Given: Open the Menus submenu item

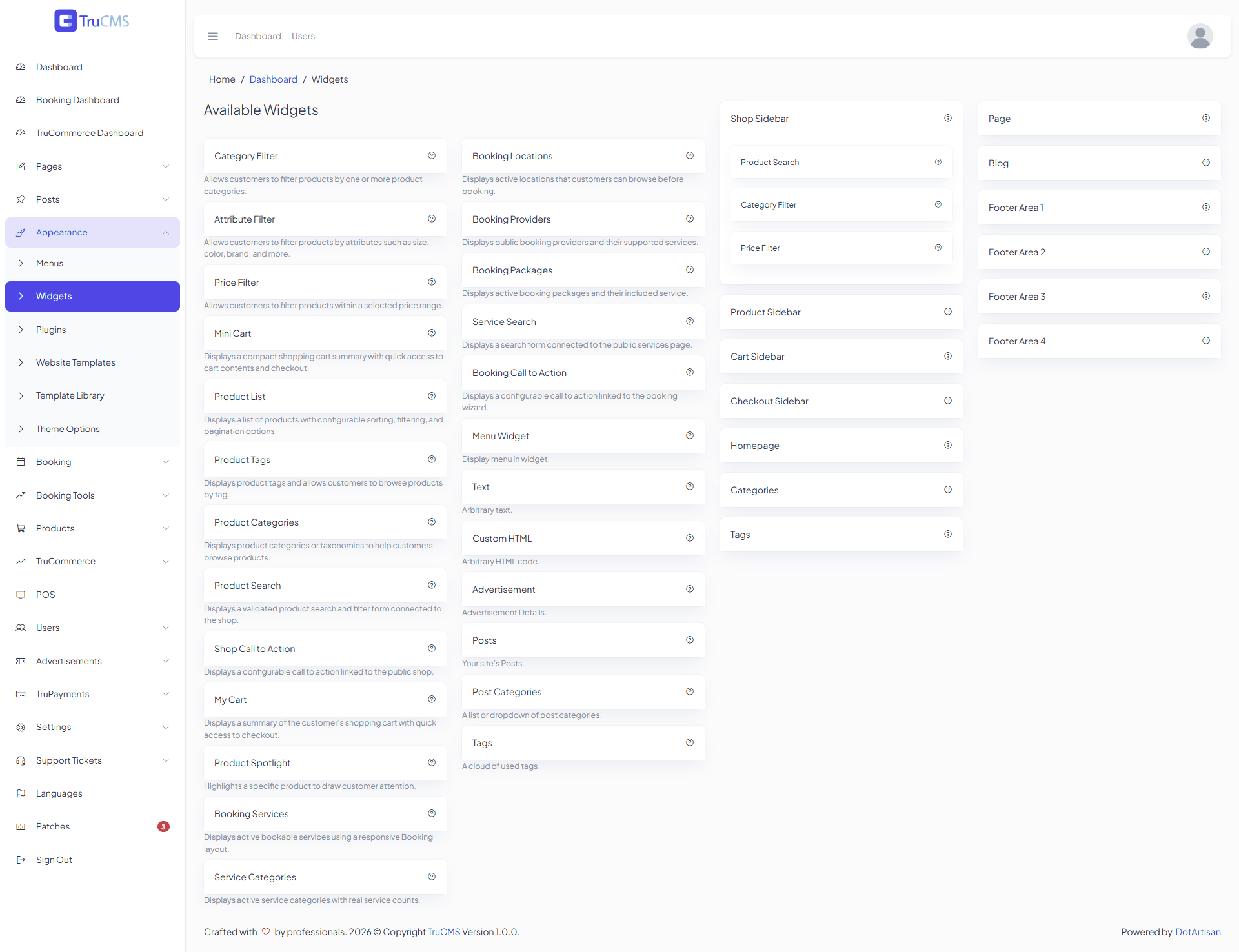Looking at the screenshot, I should pyautogui.click(x=92, y=263).
